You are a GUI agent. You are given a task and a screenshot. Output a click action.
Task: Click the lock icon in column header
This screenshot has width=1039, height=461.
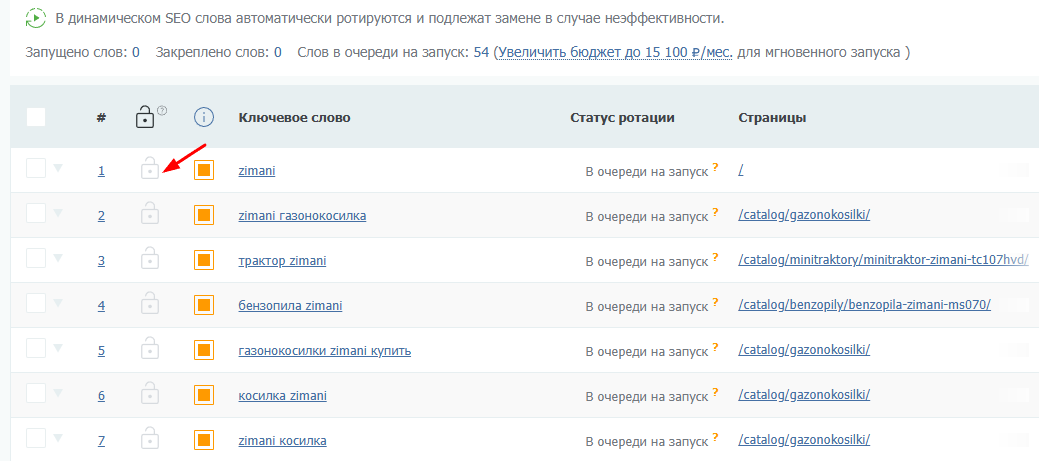[x=146, y=118]
